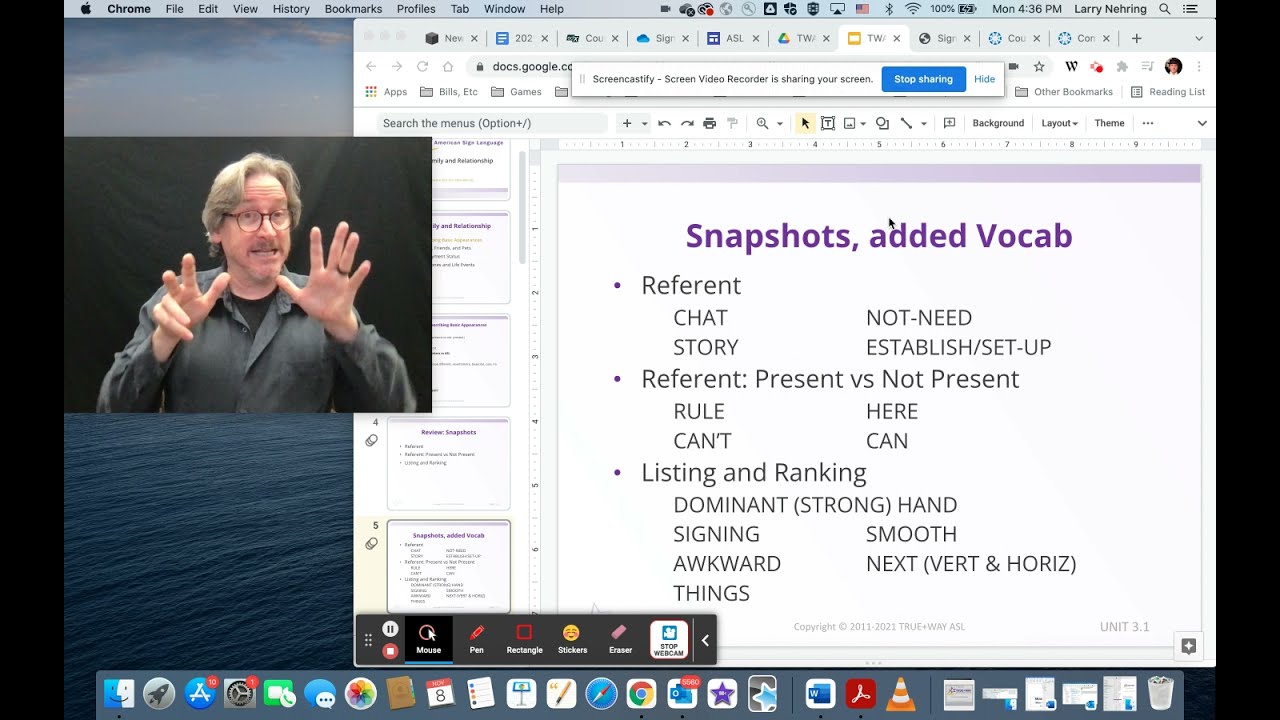Viewport: 1280px width, 720px height.
Task: Click the Shape tool icon
Action: (x=882, y=123)
